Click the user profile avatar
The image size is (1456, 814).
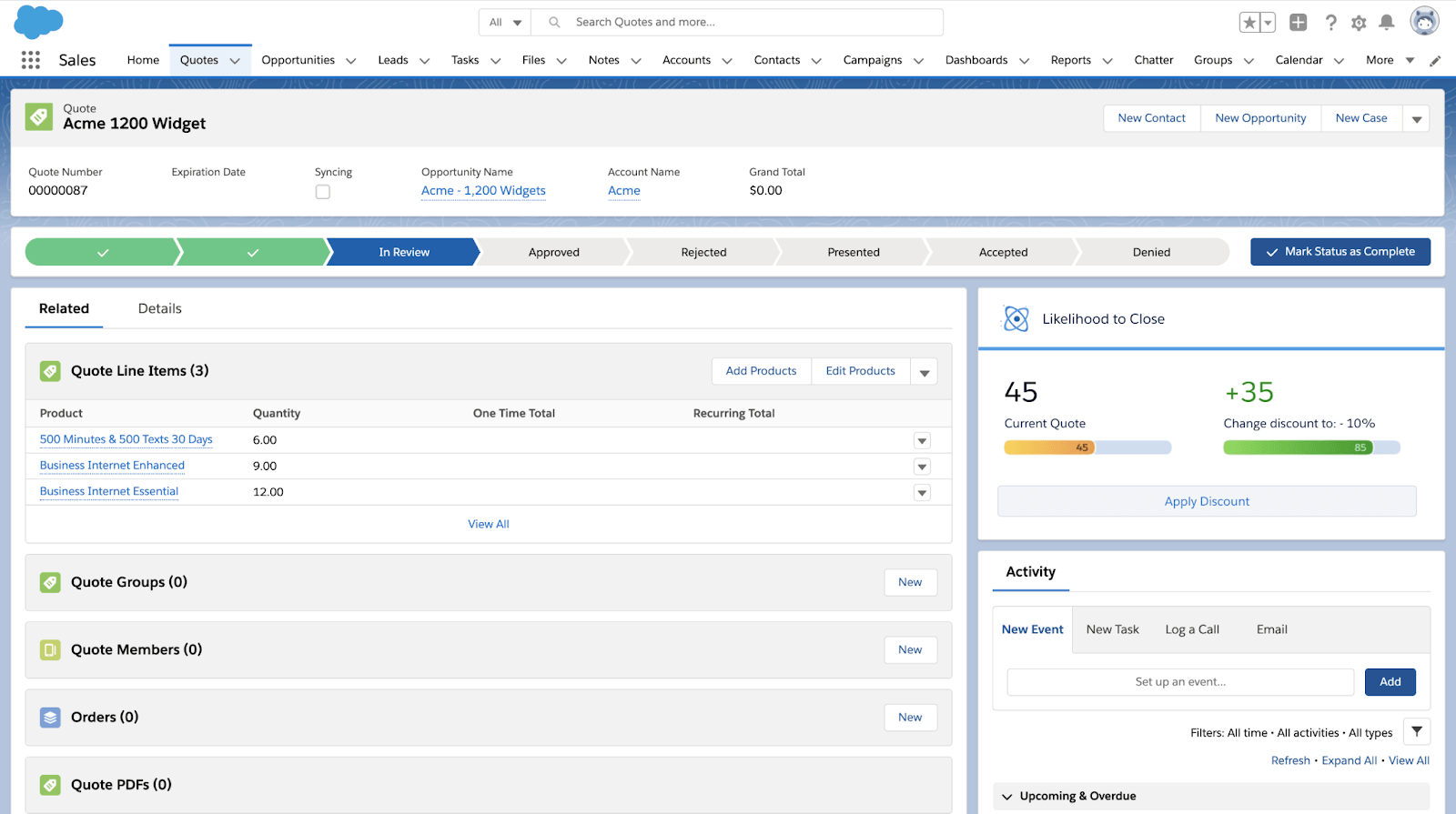pyautogui.click(x=1423, y=21)
